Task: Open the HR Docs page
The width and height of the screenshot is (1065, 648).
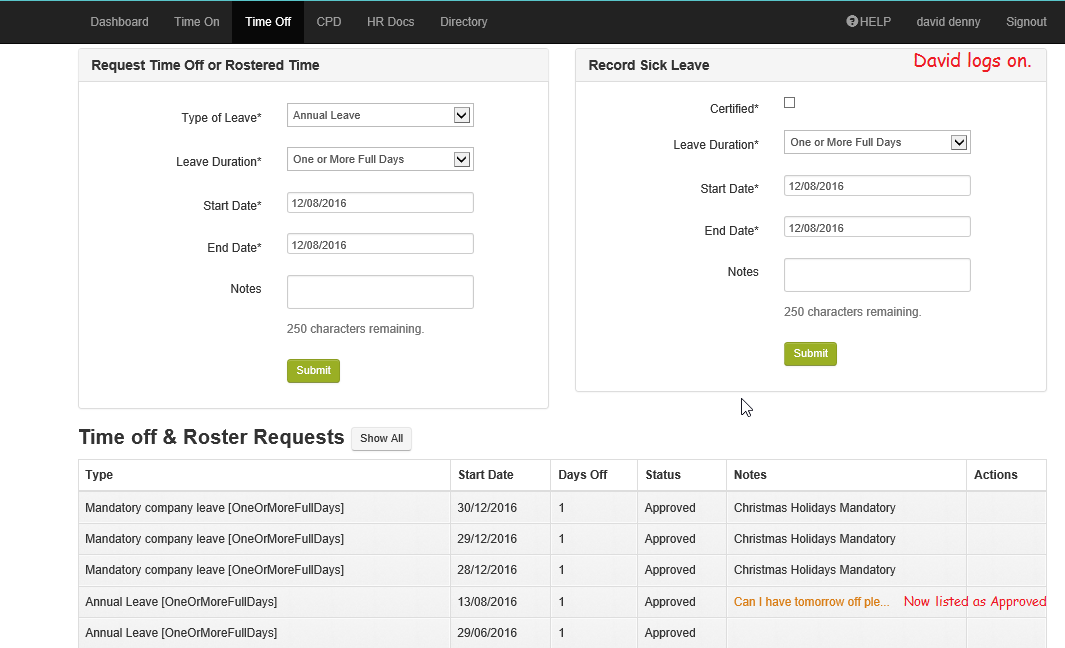Action: (x=390, y=22)
